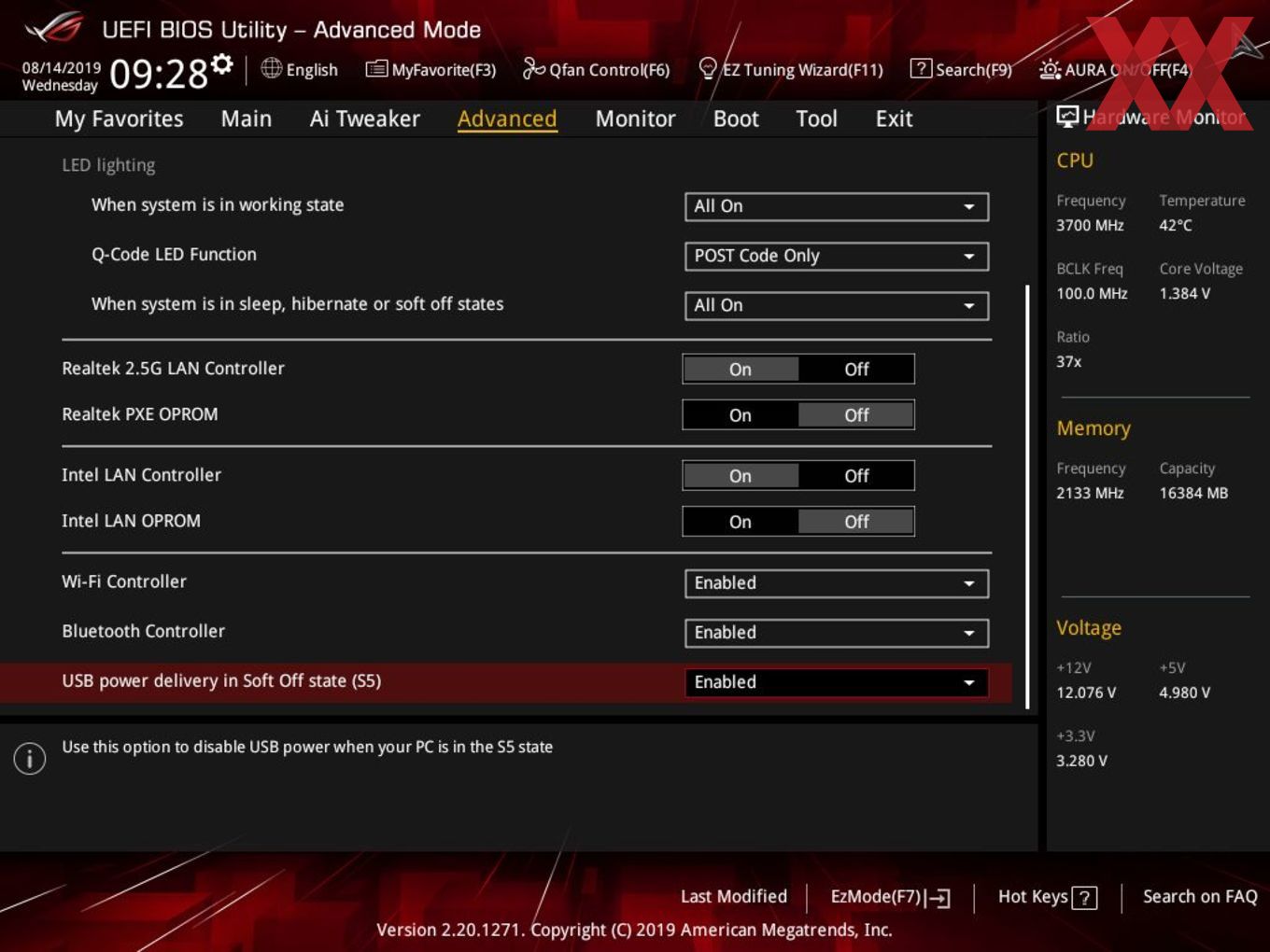
Task: Open Search(F9) label
Action: (974, 70)
